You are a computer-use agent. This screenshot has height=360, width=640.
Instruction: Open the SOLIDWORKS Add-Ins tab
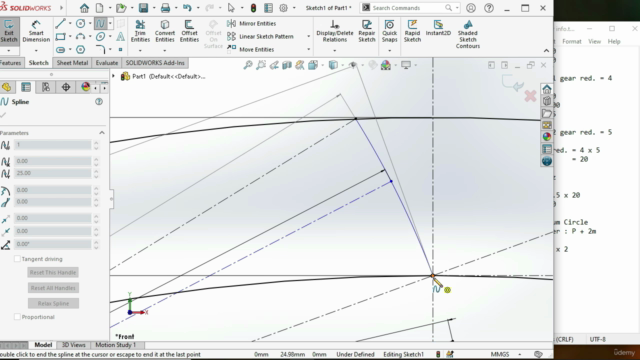pos(155,63)
